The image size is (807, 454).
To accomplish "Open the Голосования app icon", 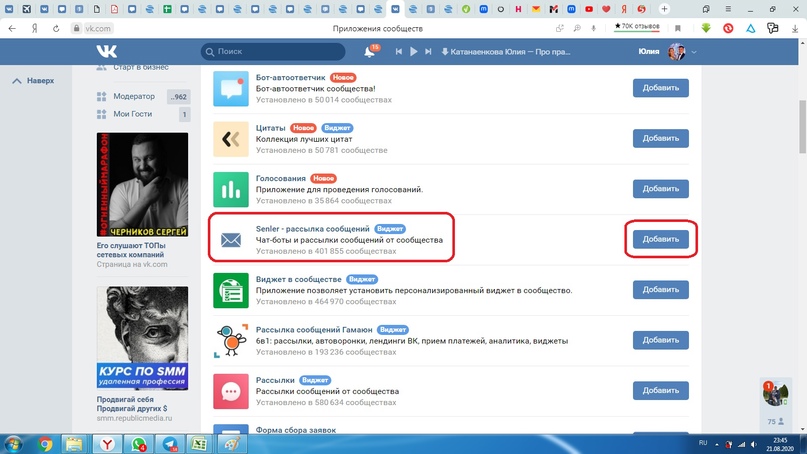I will coord(231,189).
